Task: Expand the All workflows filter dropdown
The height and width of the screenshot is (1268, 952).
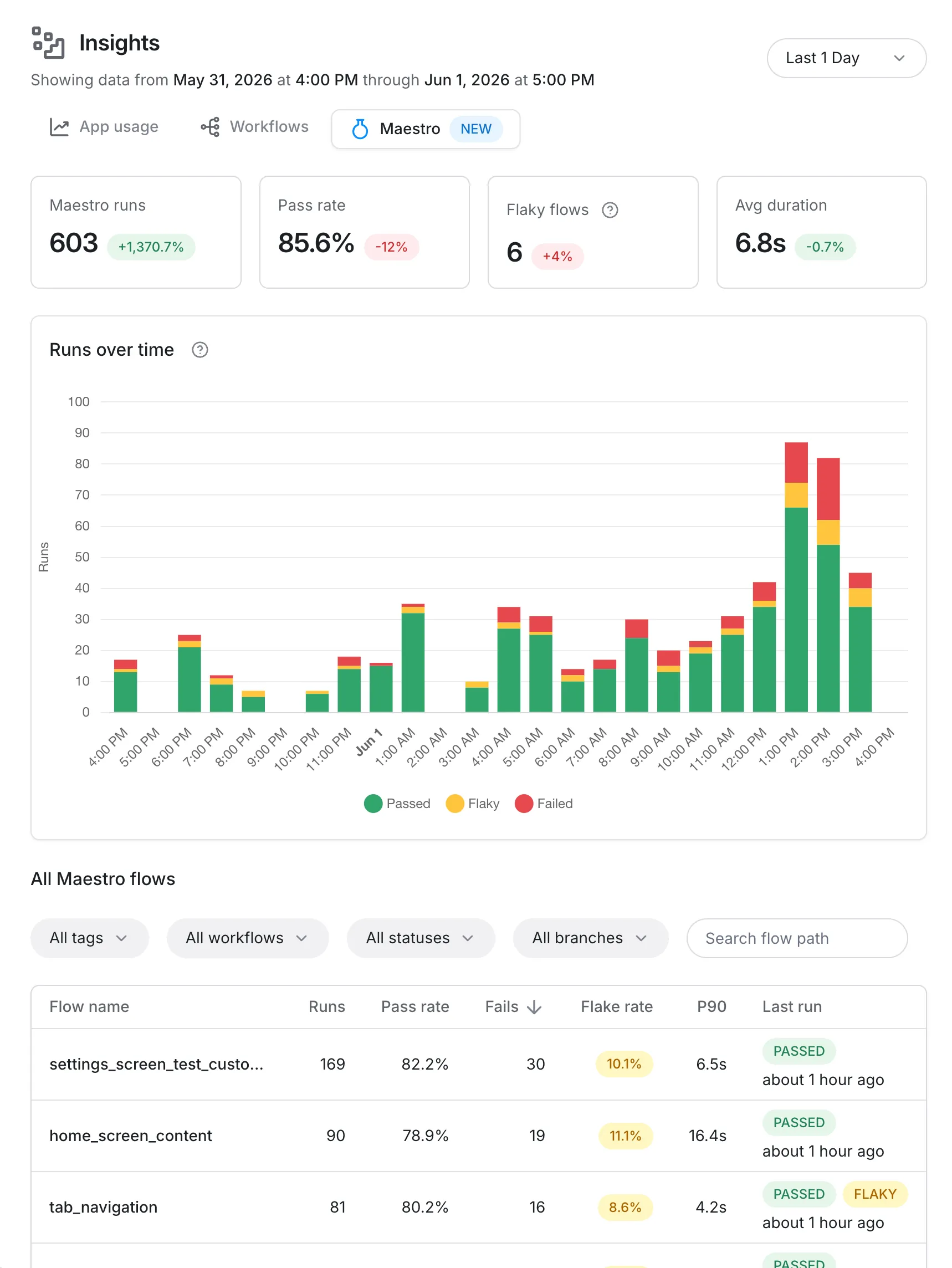Action: click(x=248, y=938)
